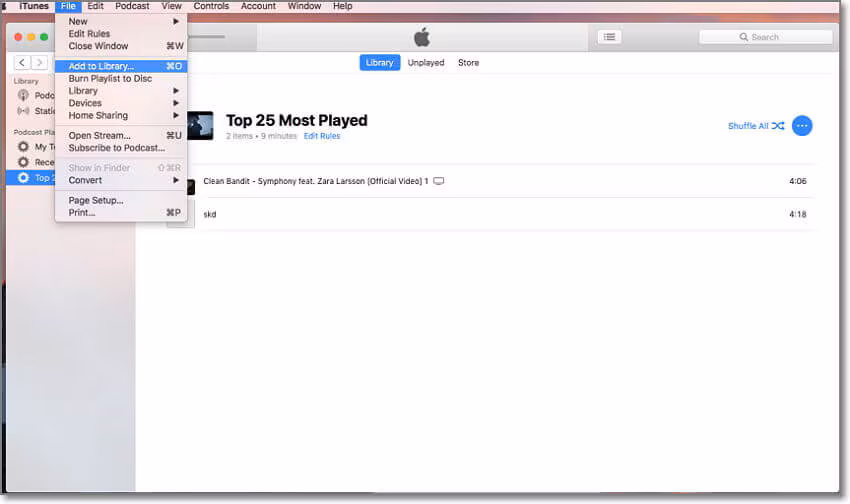The height and width of the screenshot is (504, 850).
Task: Expand the Devices submenu
Action: 121,103
